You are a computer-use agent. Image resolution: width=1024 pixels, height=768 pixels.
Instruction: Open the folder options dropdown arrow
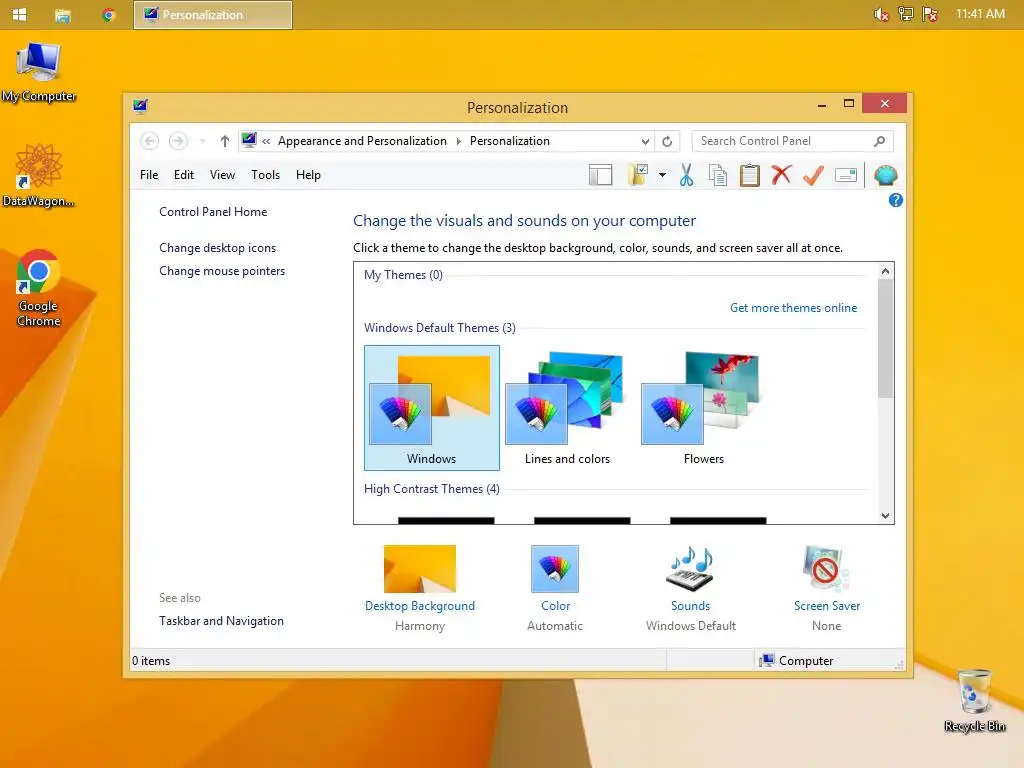coord(662,175)
